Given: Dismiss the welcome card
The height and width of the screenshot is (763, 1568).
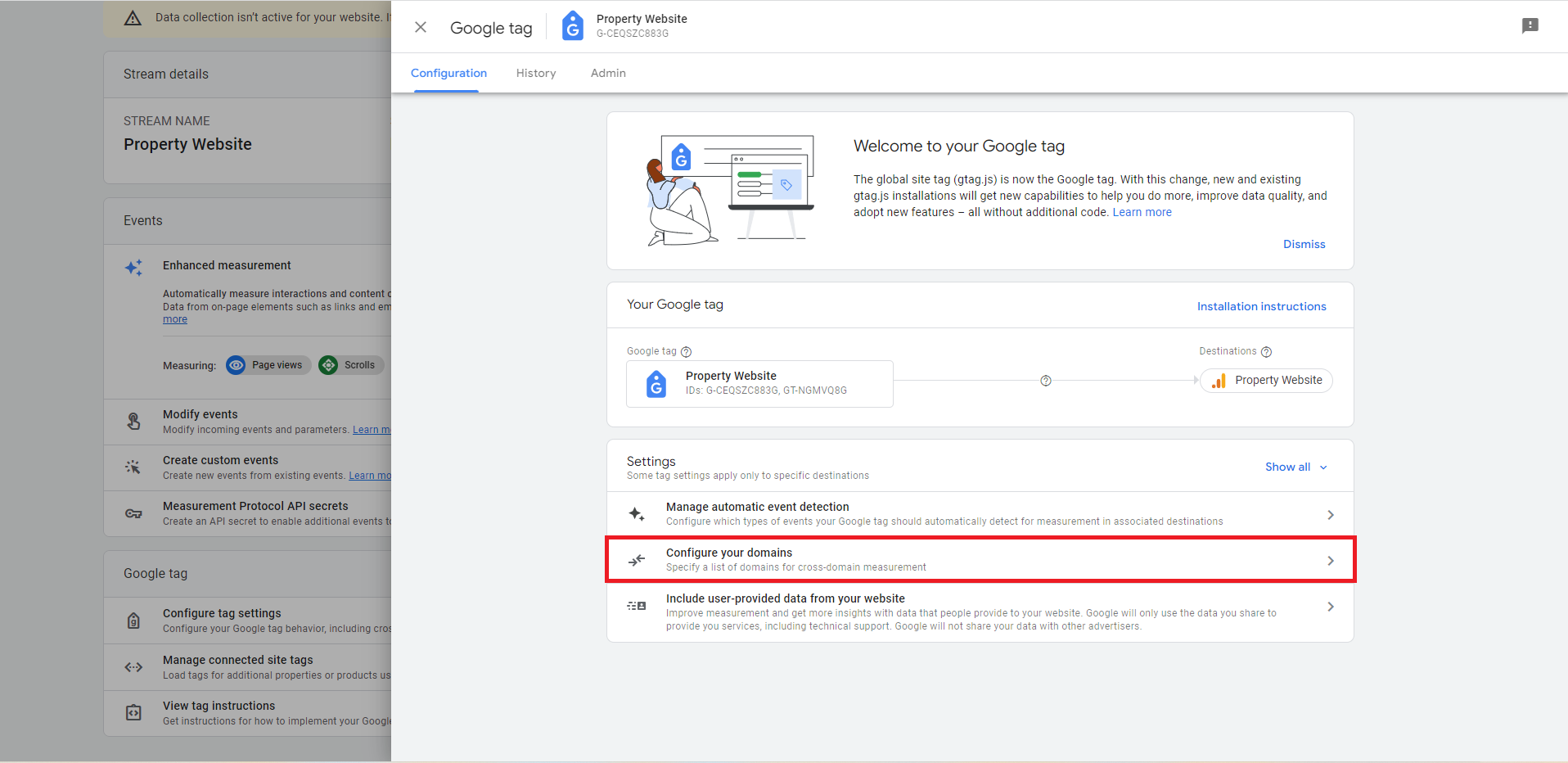Looking at the screenshot, I should coord(1304,244).
